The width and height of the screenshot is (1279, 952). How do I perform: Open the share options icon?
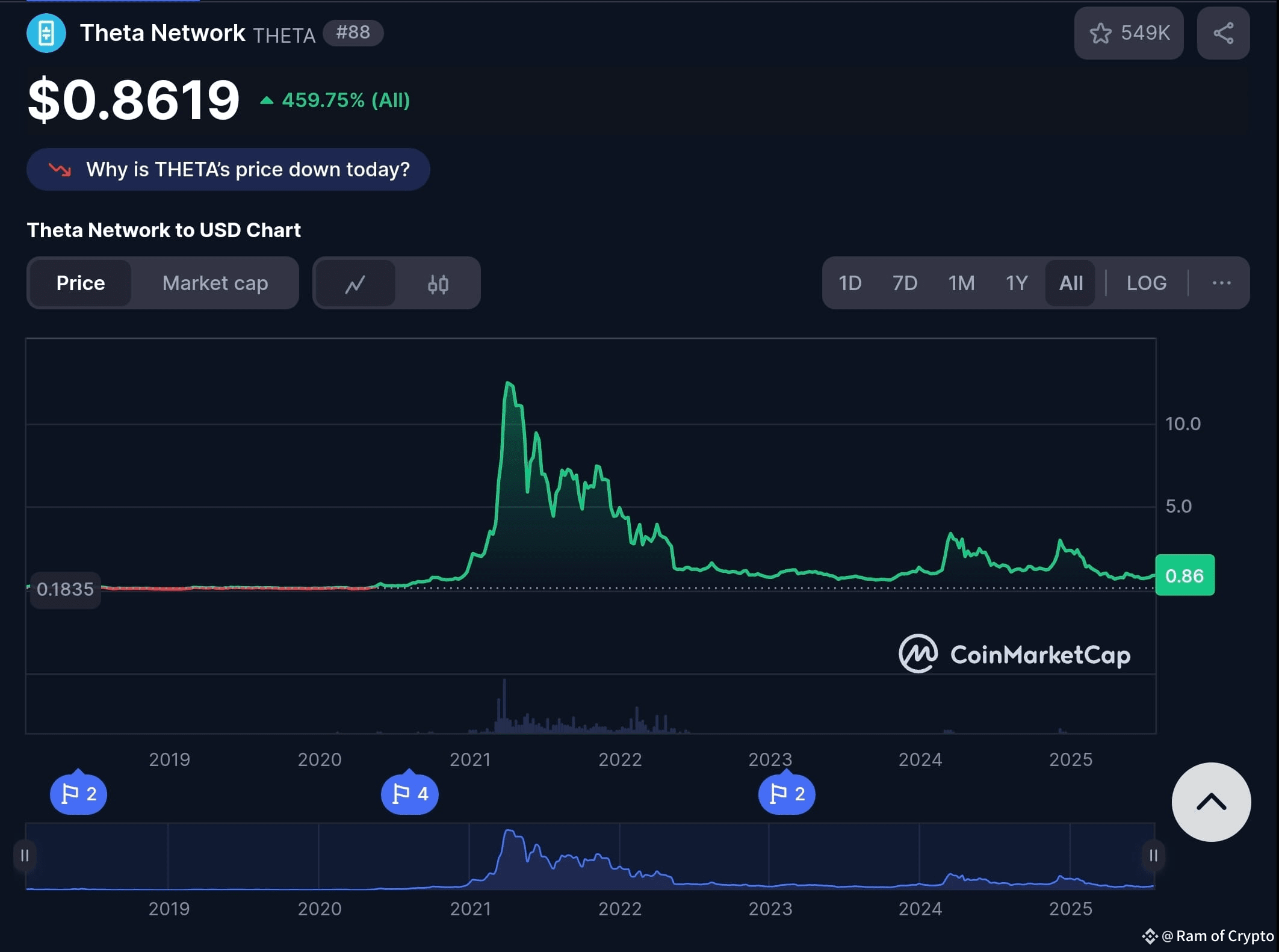pyautogui.click(x=1223, y=33)
